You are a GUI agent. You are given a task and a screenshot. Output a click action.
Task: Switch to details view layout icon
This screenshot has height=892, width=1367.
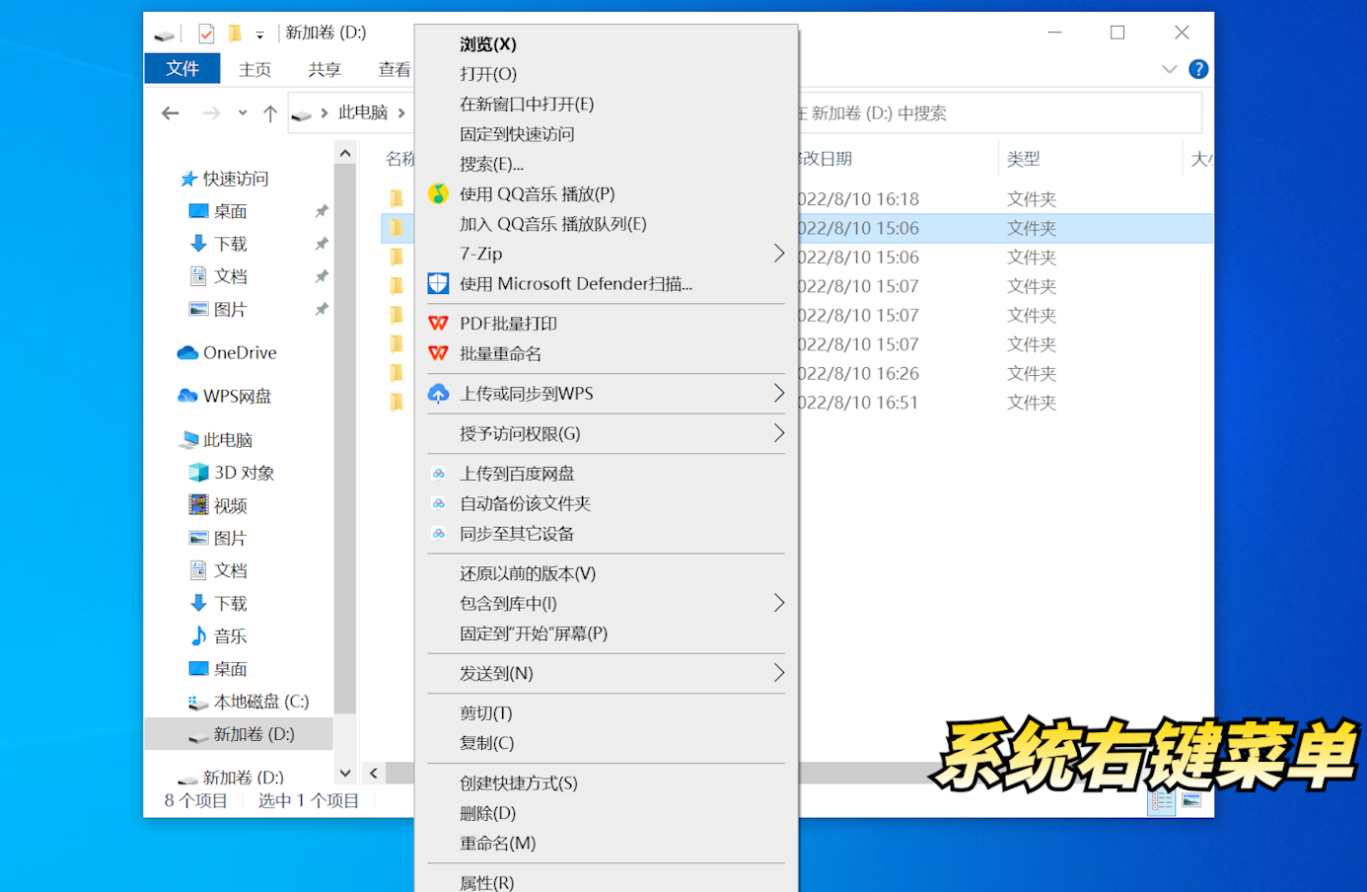(x=1161, y=801)
